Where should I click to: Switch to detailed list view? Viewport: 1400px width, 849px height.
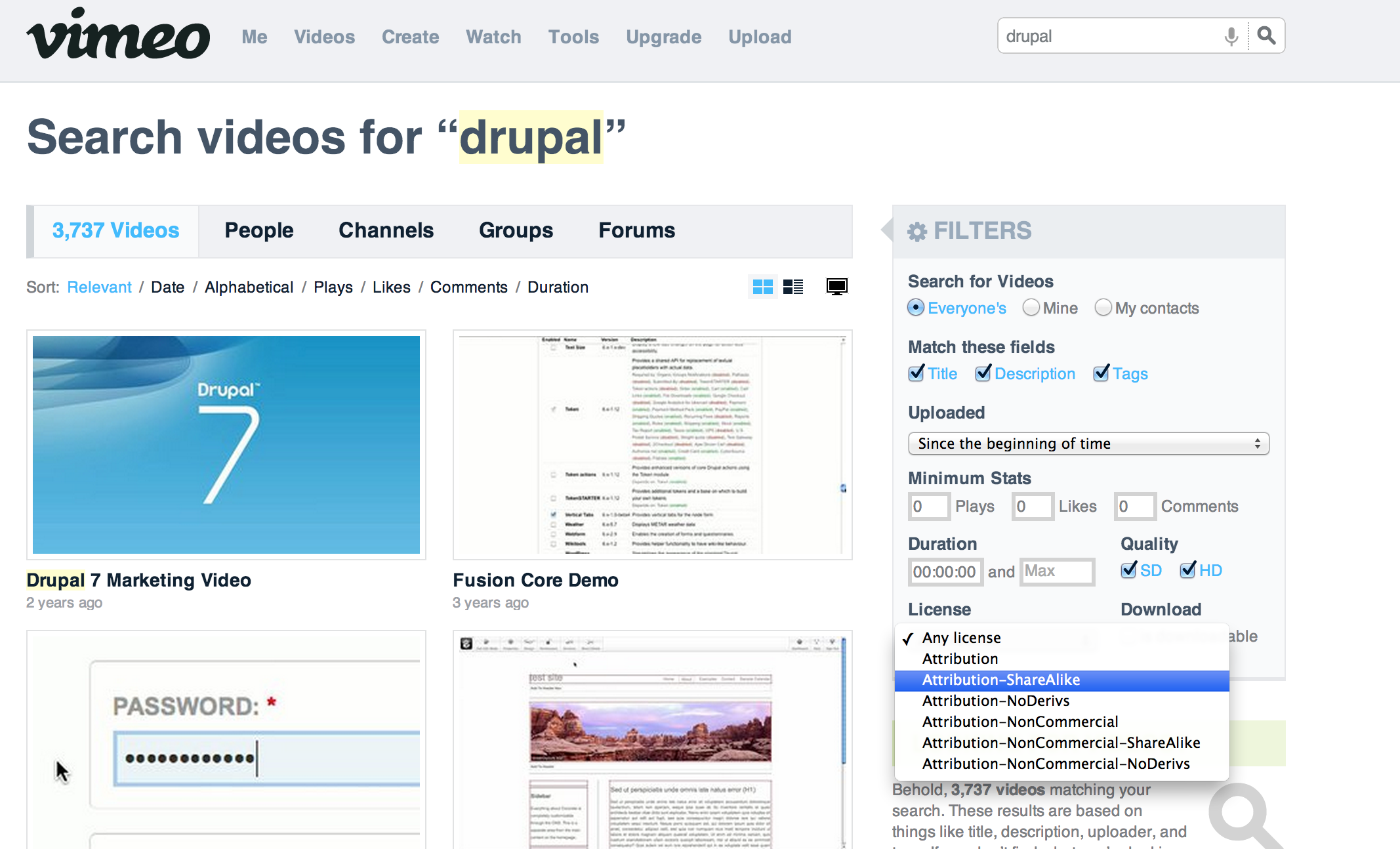click(x=793, y=287)
